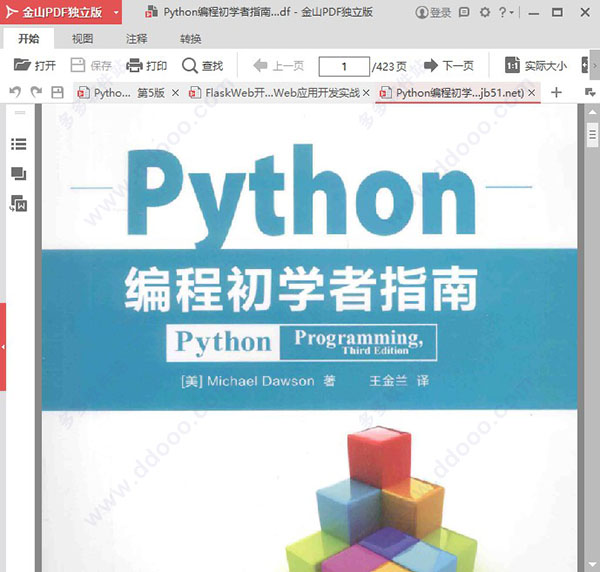
Task: Click the scrollbar up arrow
Action: coord(592,112)
